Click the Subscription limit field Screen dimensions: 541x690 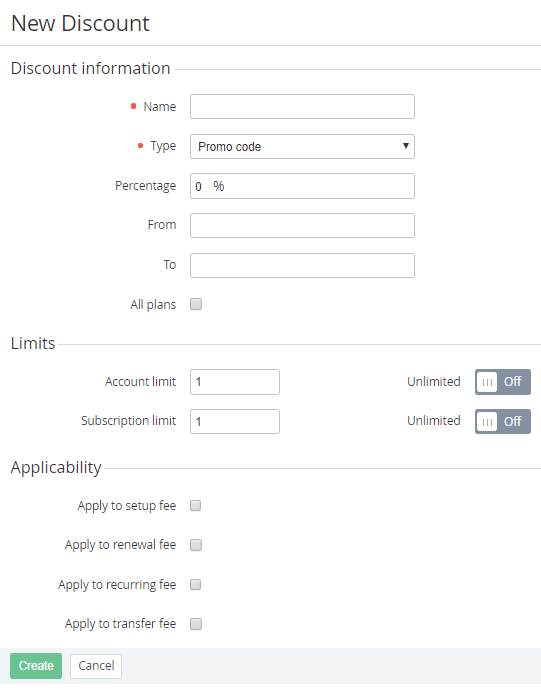[235, 422]
